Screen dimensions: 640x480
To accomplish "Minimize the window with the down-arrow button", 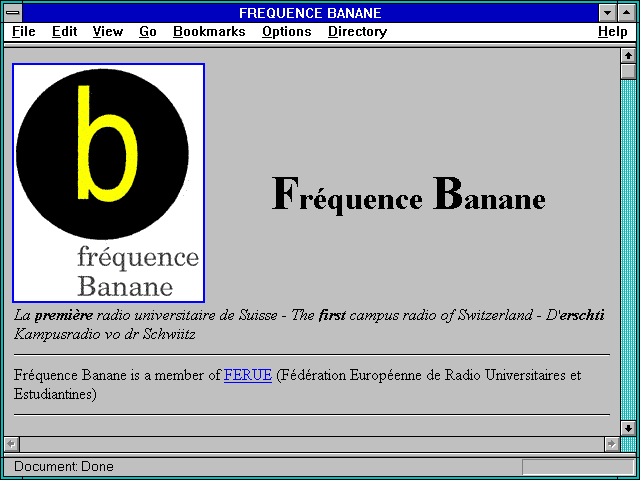I will pyautogui.click(x=607, y=13).
